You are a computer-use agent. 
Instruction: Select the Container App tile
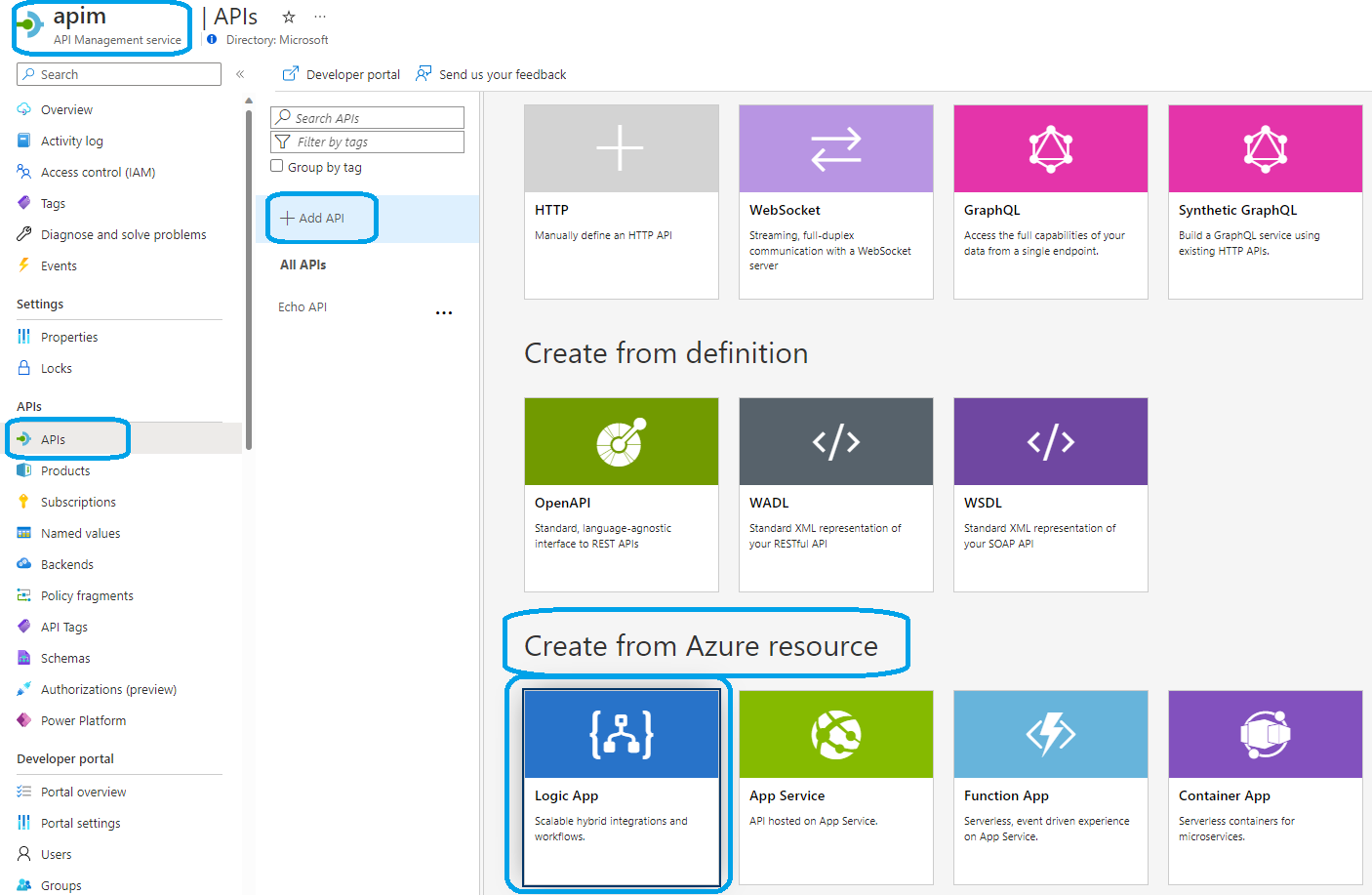pyautogui.click(x=1266, y=788)
